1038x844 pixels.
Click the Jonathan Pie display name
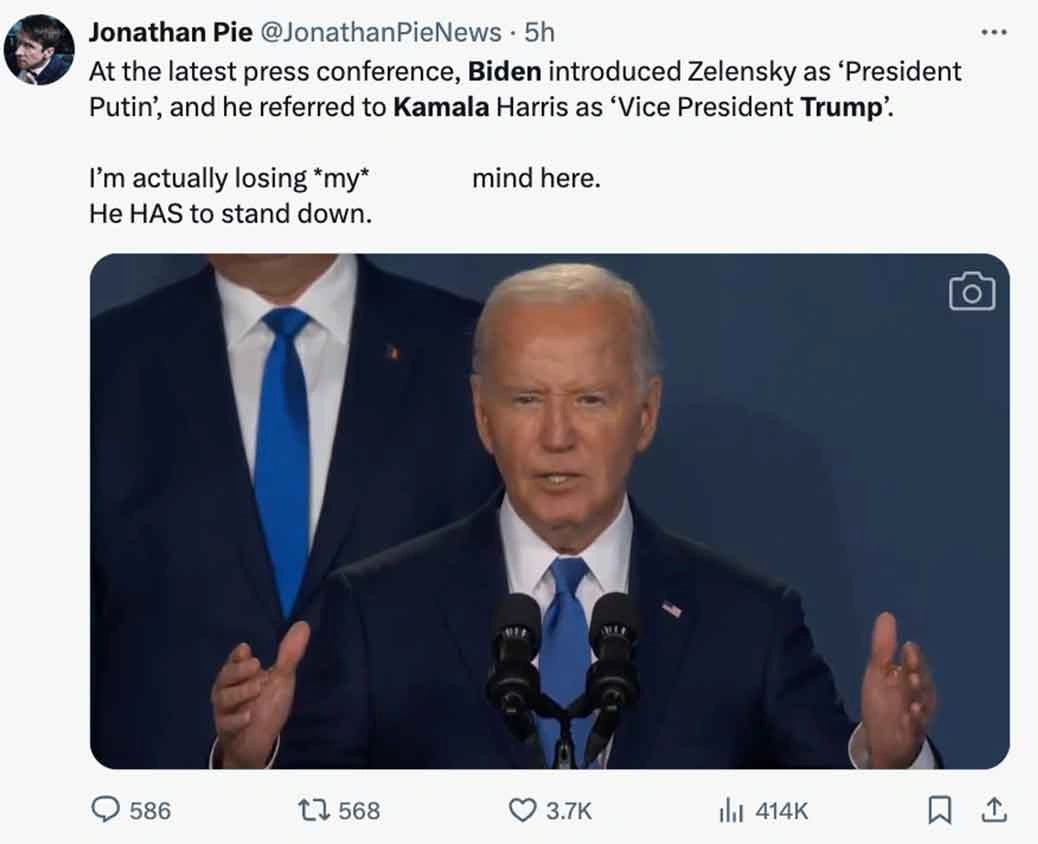click(170, 32)
